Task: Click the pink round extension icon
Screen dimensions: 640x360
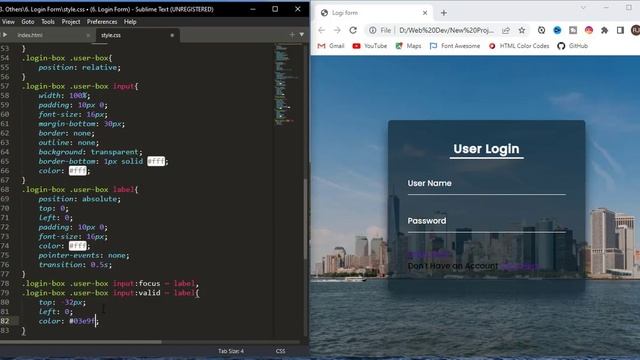Action: (589, 30)
